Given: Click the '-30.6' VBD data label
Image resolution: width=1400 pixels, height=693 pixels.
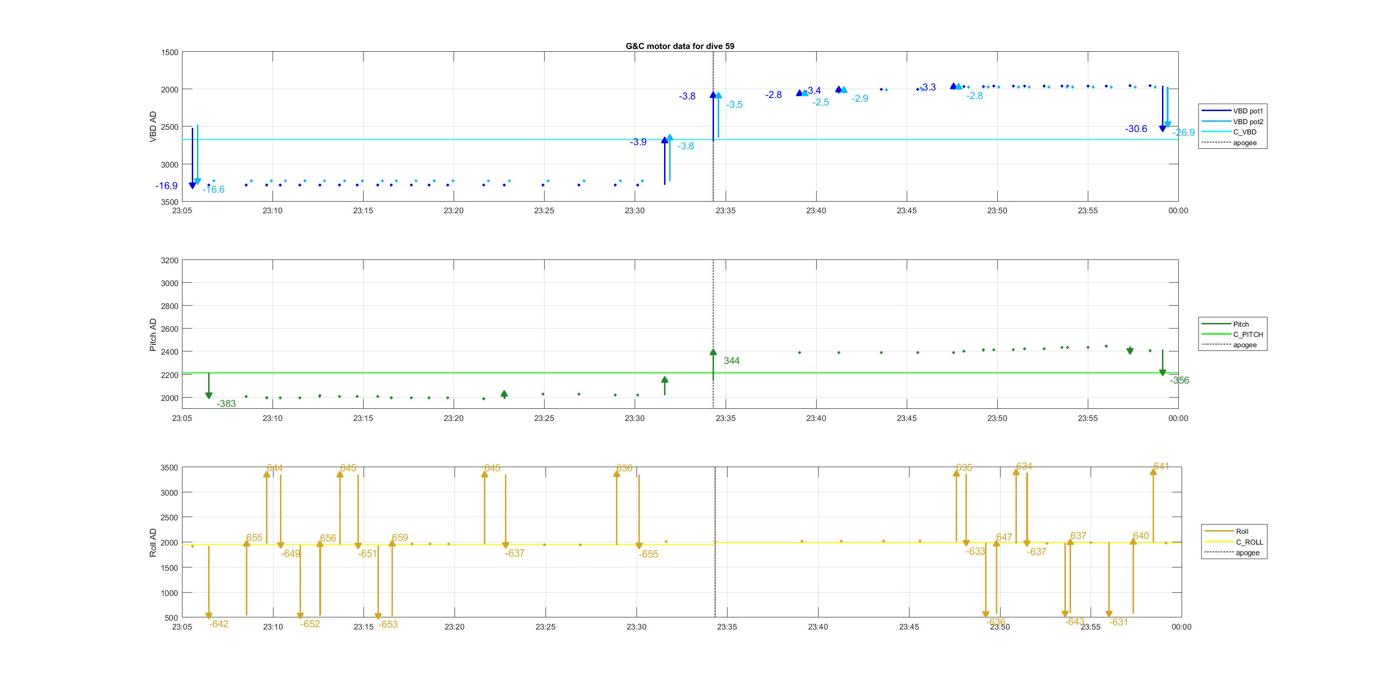Looking at the screenshot, I should tap(1136, 129).
